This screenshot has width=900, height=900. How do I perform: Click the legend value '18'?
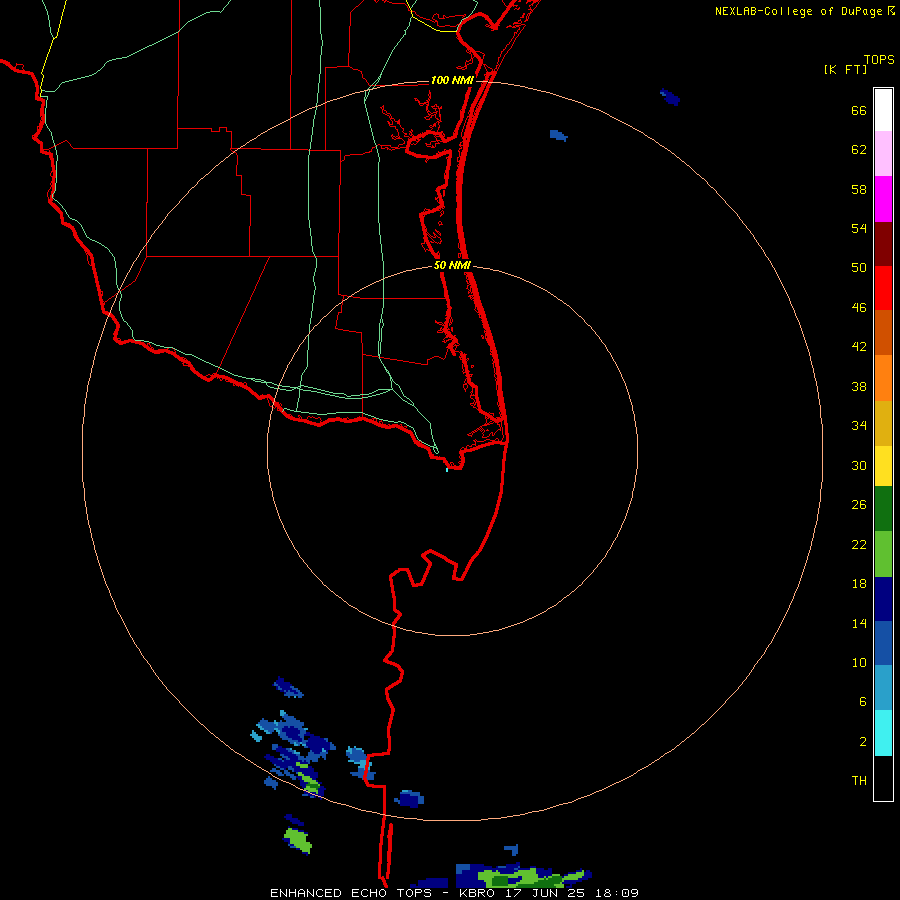coord(859,584)
